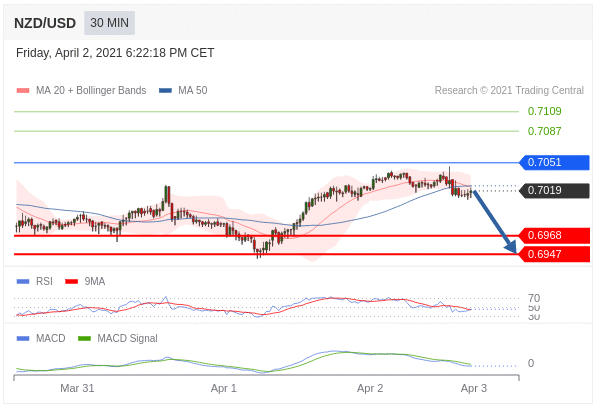This screenshot has height=409, width=602.
Task: Click the red 0.6947 support price tag
Action: click(x=554, y=254)
